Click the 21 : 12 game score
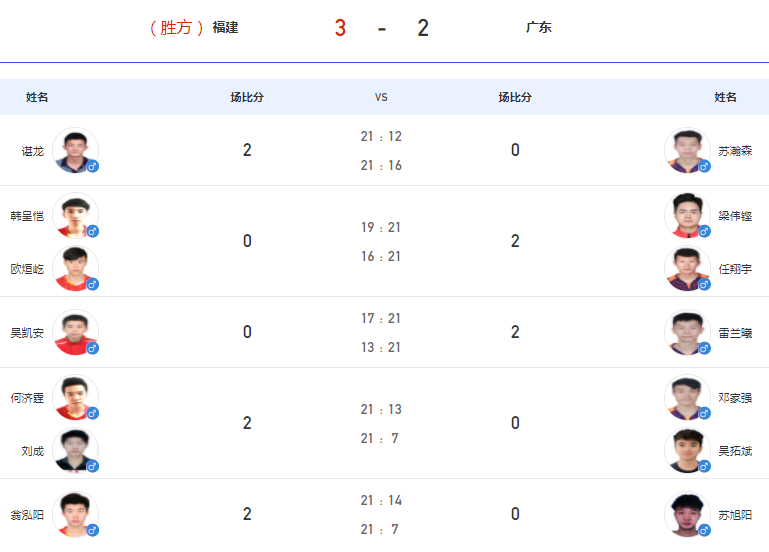The width and height of the screenshot is (769, 552). (x=381, y=136)
